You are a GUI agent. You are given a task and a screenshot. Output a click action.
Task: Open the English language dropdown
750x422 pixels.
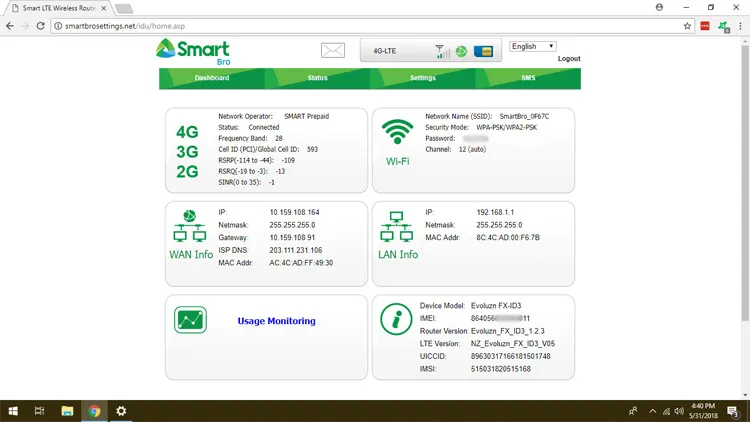[533, 46]
